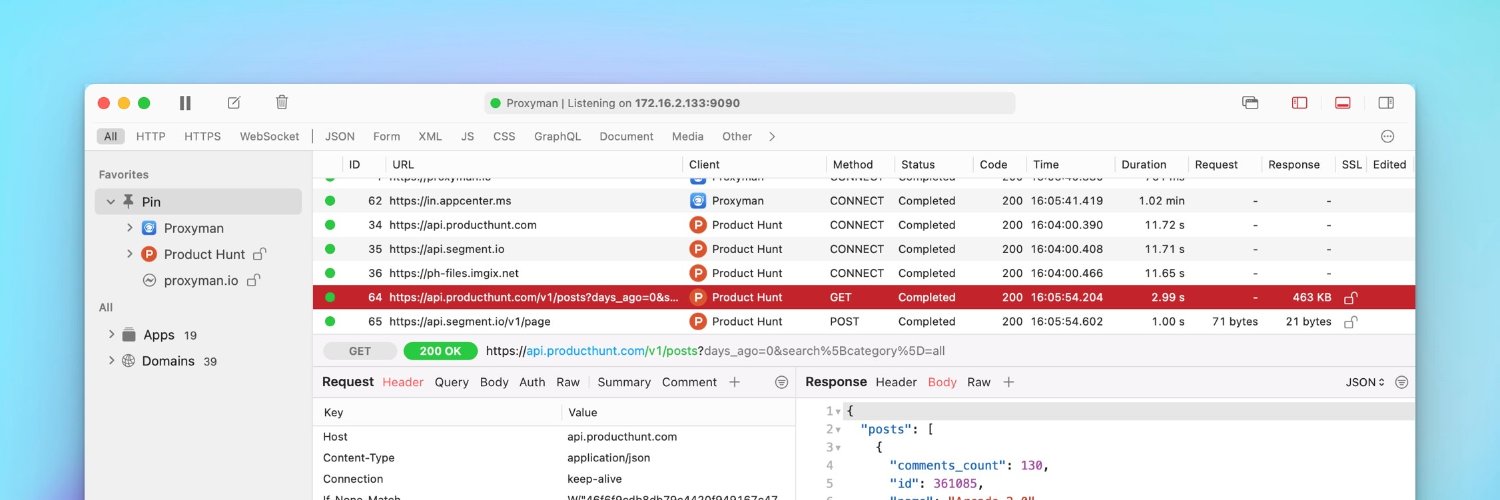1500x500 pixels.
Task: Click the Apps stack icon
Action: 129,335
